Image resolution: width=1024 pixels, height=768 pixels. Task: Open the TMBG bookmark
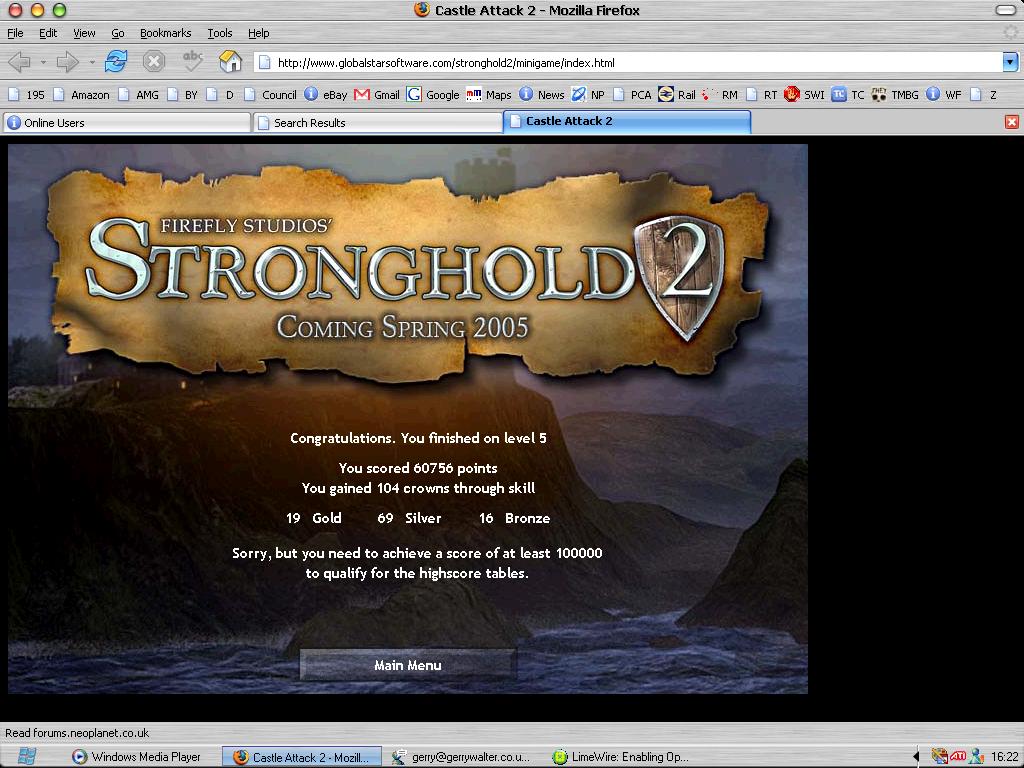click(895, 95)
